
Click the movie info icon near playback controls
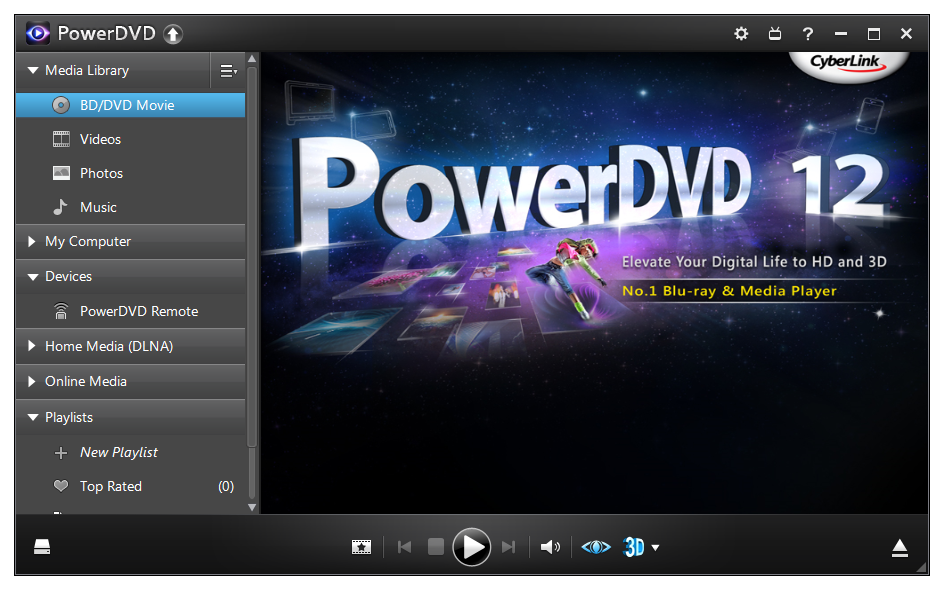pyautogui.click(x=361, y=547)
